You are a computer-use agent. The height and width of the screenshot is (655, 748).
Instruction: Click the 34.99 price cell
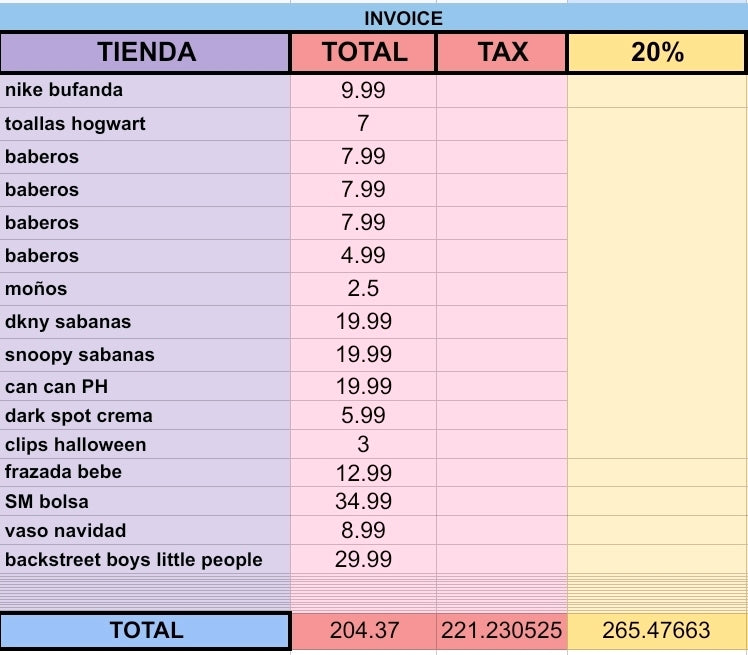click(364, 501)
